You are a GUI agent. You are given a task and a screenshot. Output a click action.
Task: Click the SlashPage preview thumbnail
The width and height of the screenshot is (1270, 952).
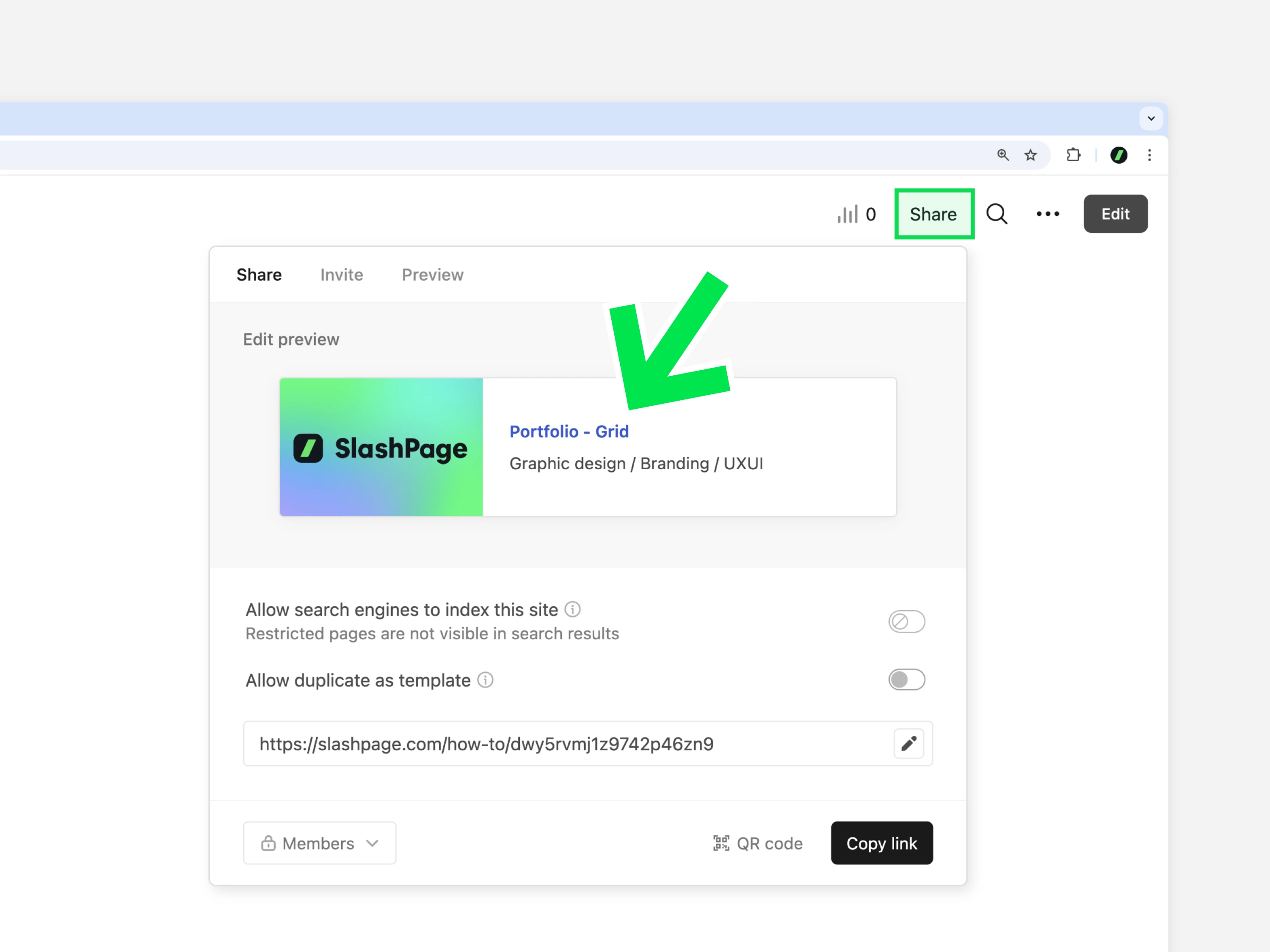pos(381,447)
